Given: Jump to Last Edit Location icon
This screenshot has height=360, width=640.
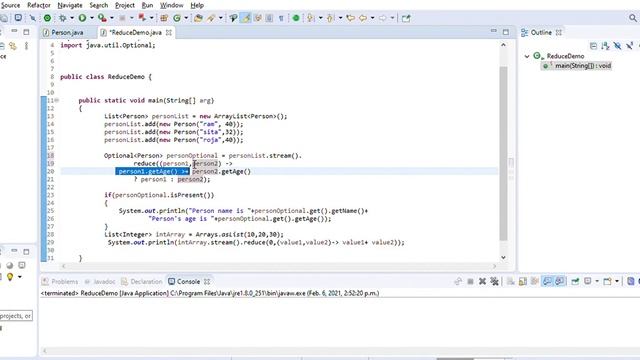Looking at the screenshot, I should [x=350, y=18].
